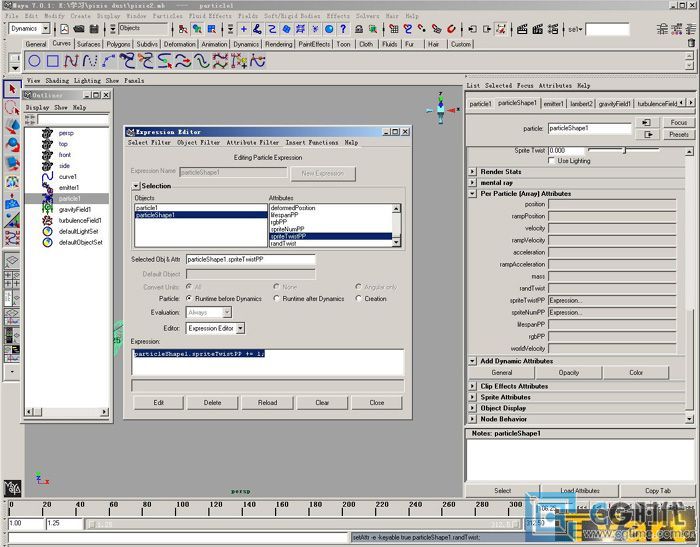Click the persp camera icon in Outliner
Image resolution: width=700 pixels, height=547 pixels.
tap(47, 133)
